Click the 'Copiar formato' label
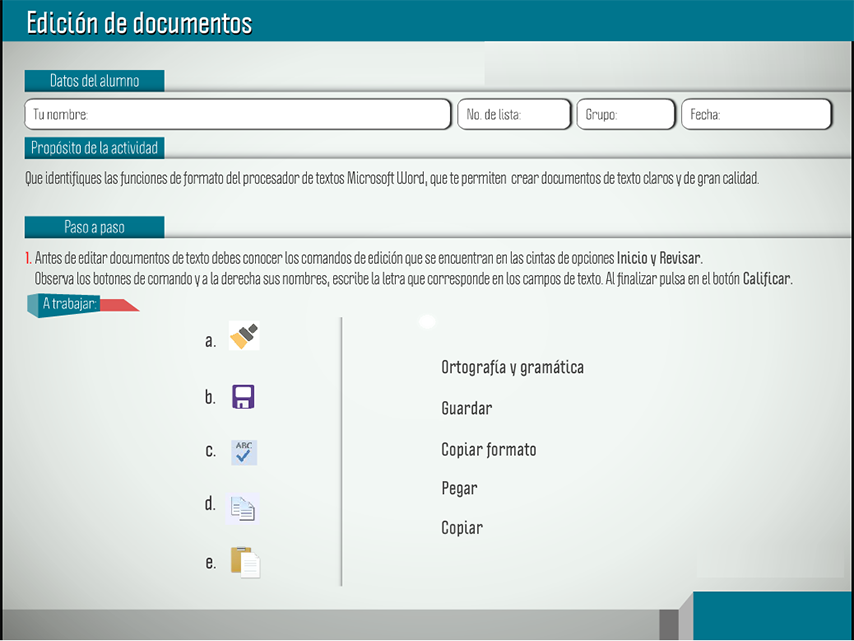854x641 pixels. coord(489,450)
